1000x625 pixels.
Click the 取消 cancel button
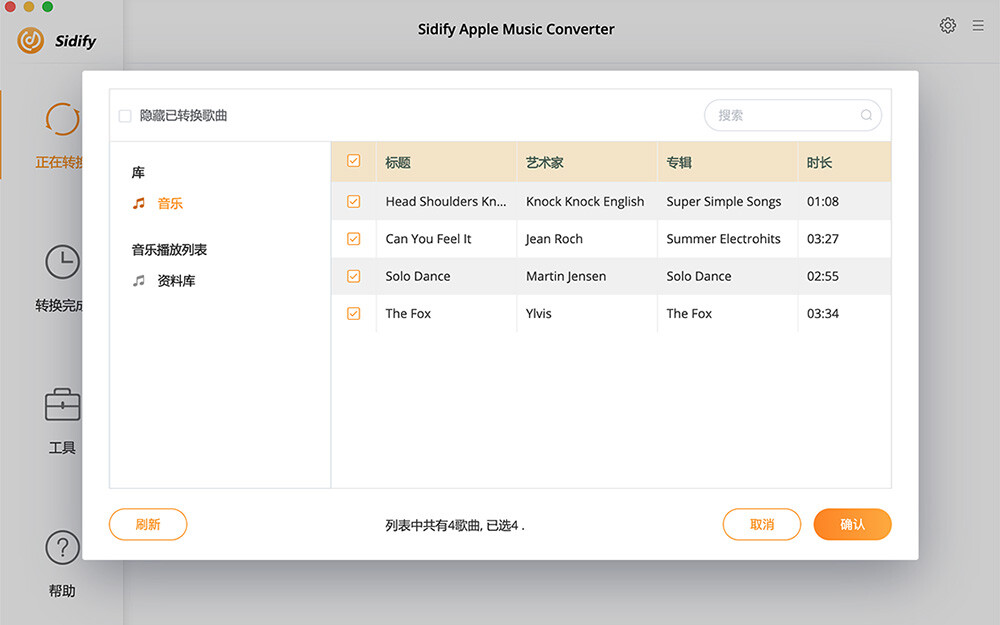(x=761, y=524)
